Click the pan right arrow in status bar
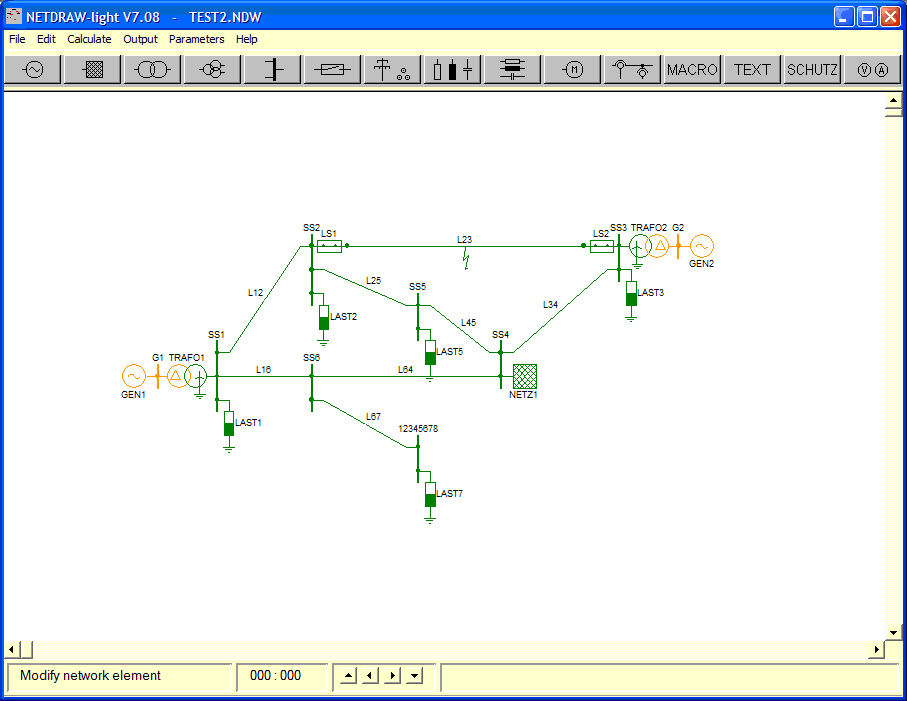 click(x=393, y=676)
